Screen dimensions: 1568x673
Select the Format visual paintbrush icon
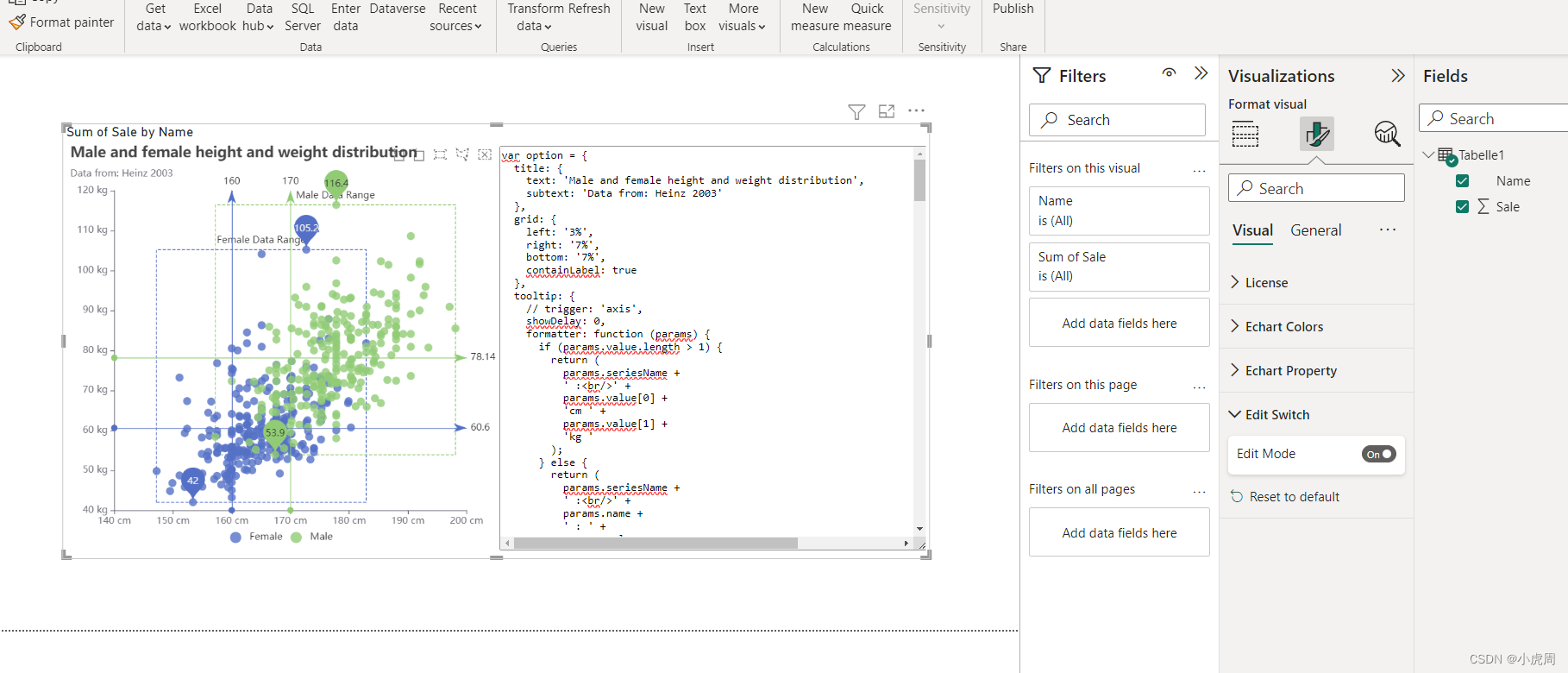1317,134
